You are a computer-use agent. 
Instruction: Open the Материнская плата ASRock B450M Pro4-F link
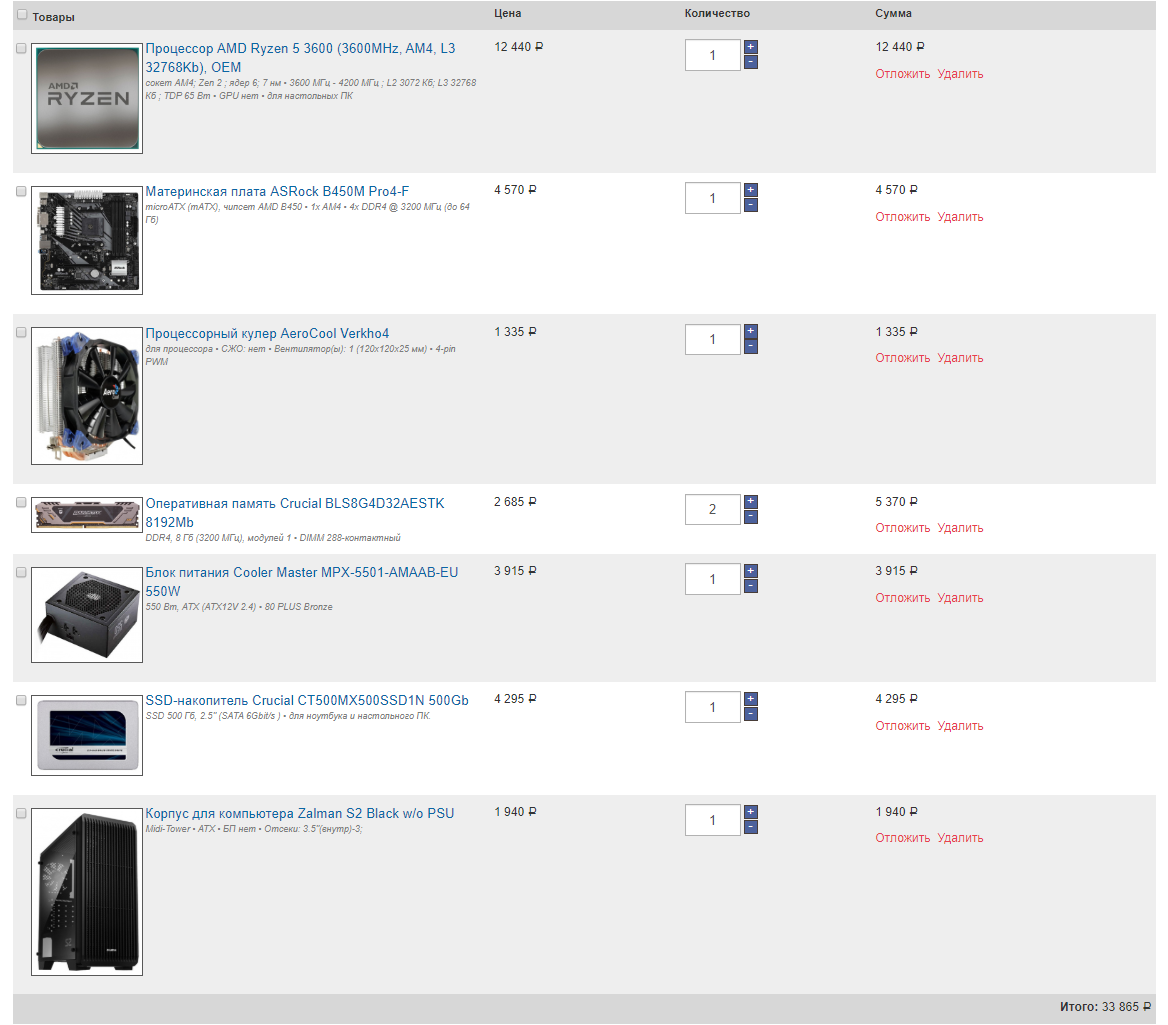click(x=277, y=191)
